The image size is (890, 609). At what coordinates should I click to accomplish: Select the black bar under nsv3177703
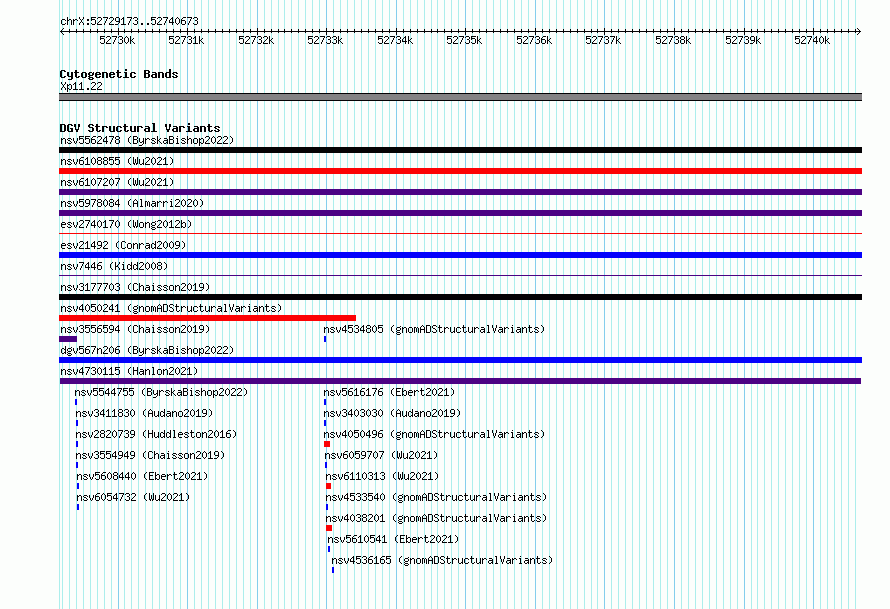[x=460, y=297]
